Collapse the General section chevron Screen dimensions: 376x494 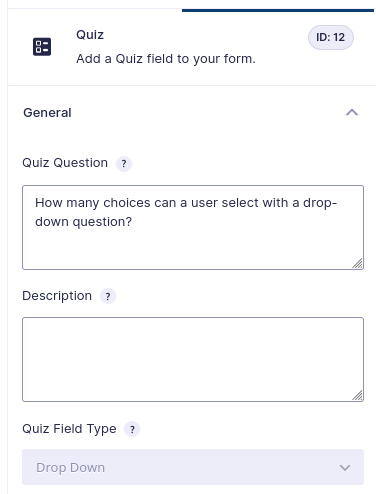pyautogui.click(x=352, y=113)
